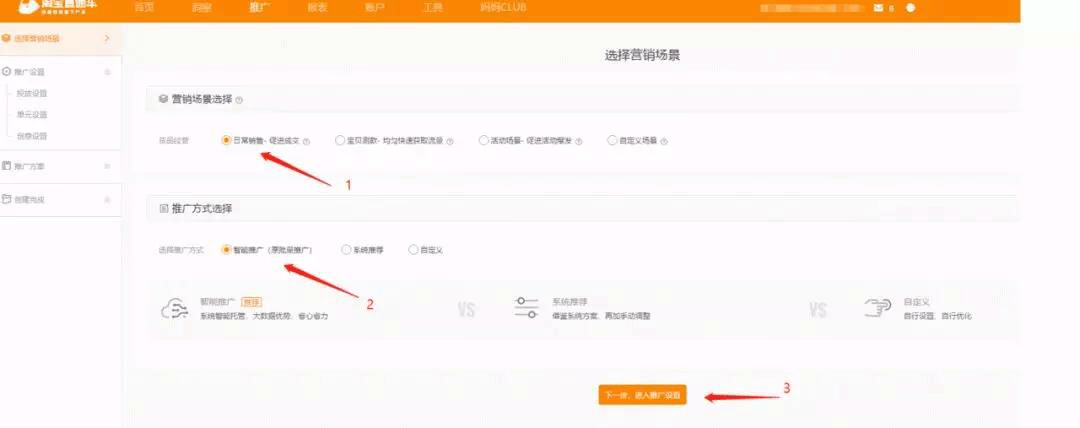Click chevron on 选择营销场景 sidebar step
Image resolution: width=1080 pixels, height=428 pixels.
click(107, 38)
